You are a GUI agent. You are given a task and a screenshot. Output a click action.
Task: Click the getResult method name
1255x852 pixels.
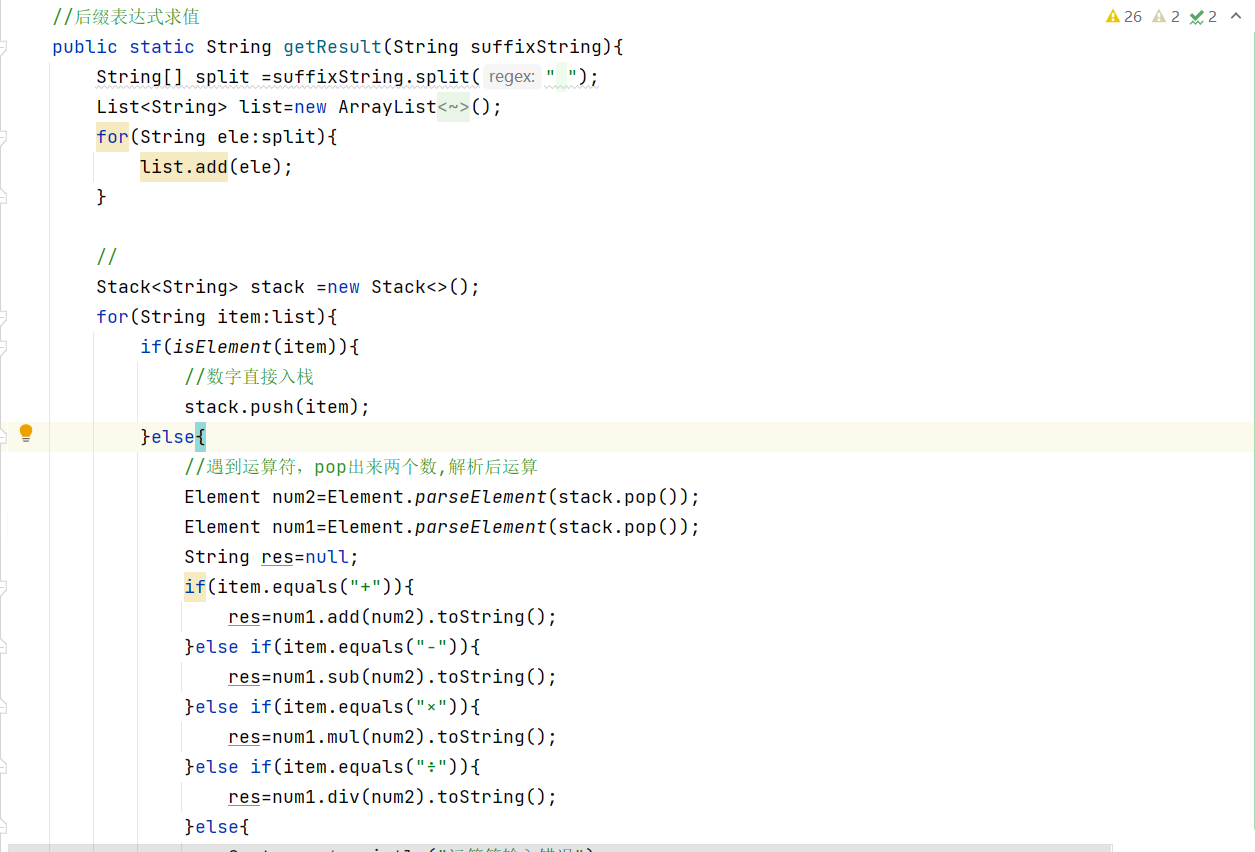click(x=332, y=47)
